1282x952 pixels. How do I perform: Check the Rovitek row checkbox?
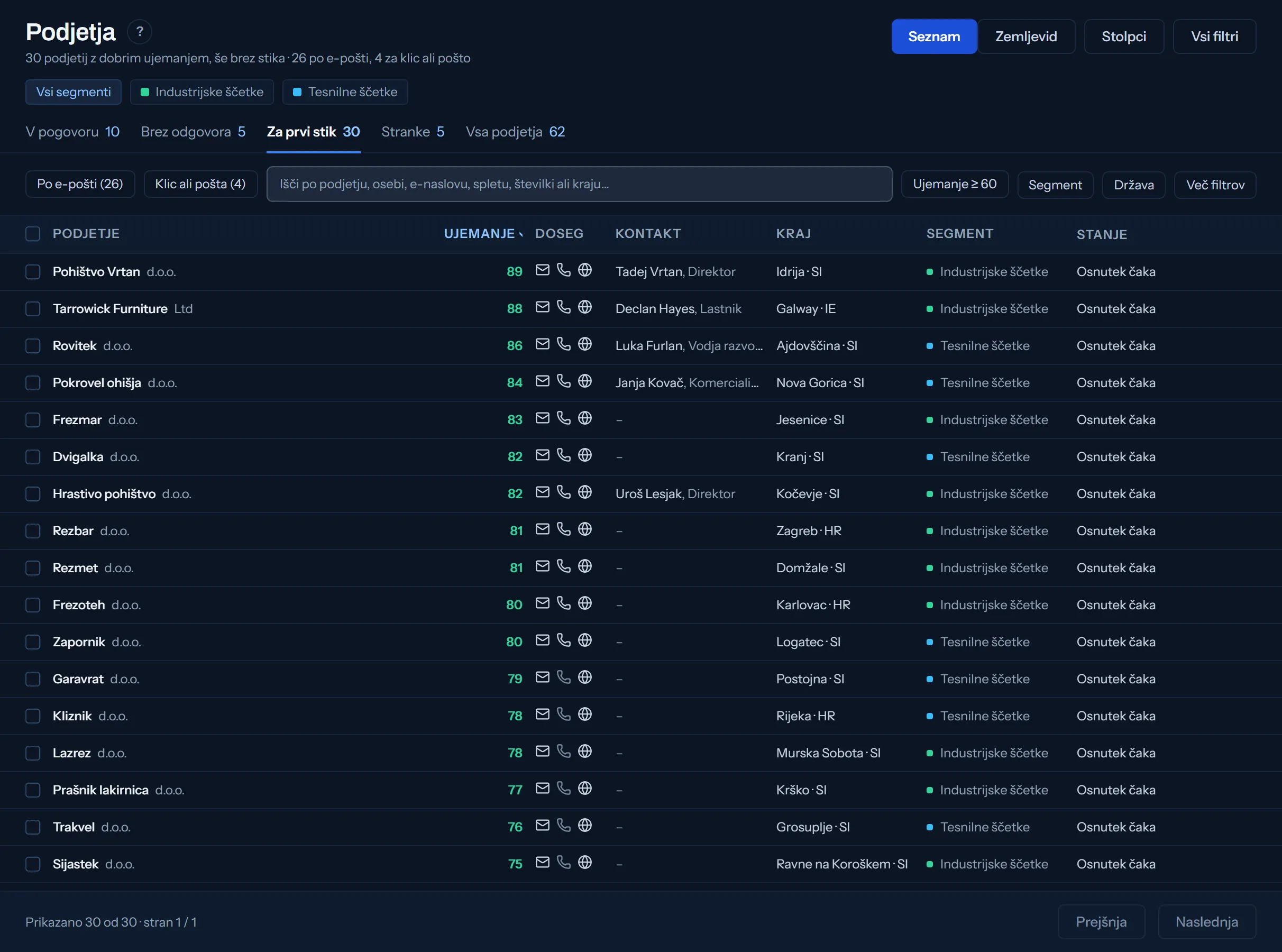(33, 346)
